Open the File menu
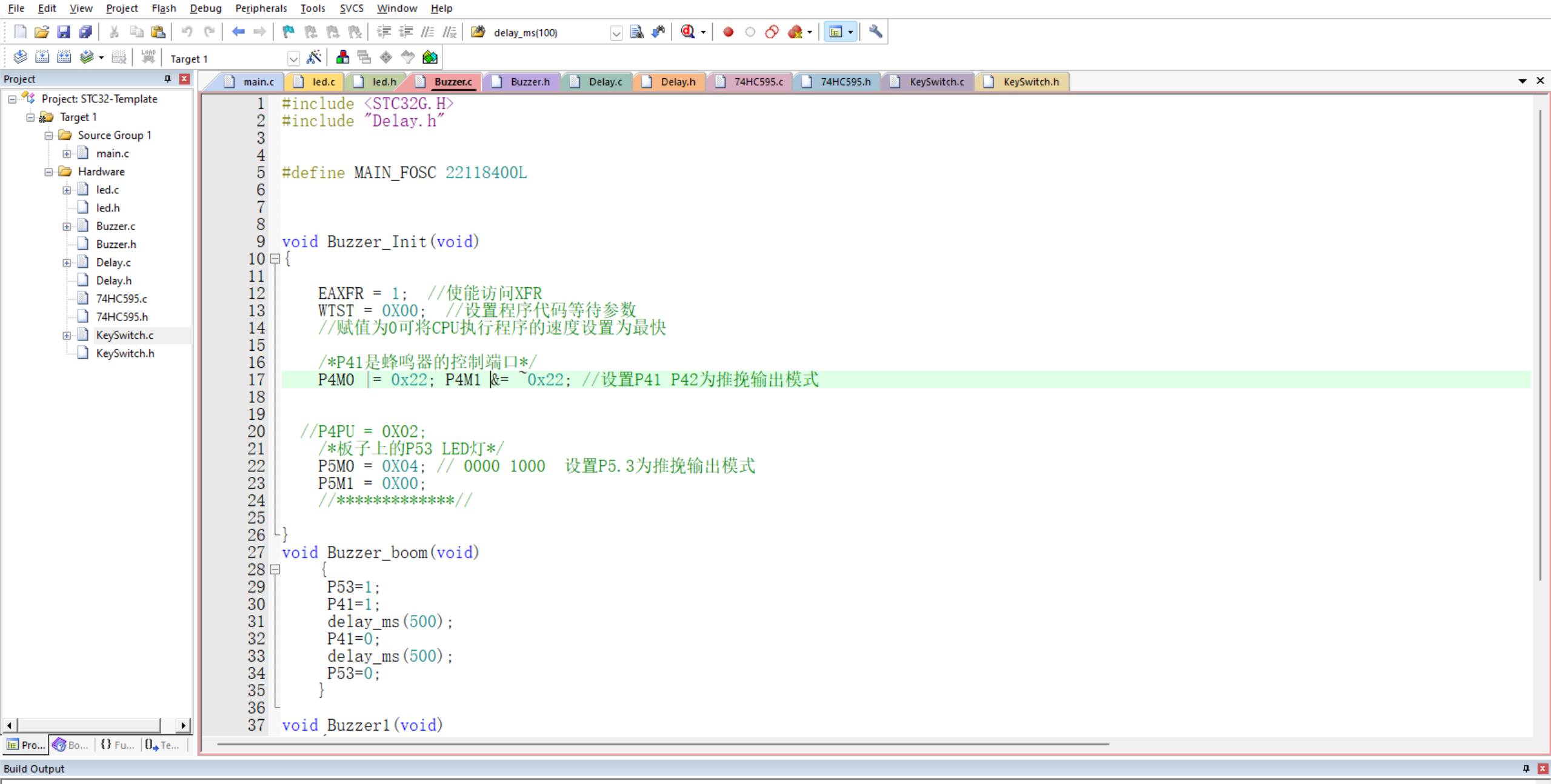Image resolution: width=1551 pixels, height=784 pixels. [16, 8]
